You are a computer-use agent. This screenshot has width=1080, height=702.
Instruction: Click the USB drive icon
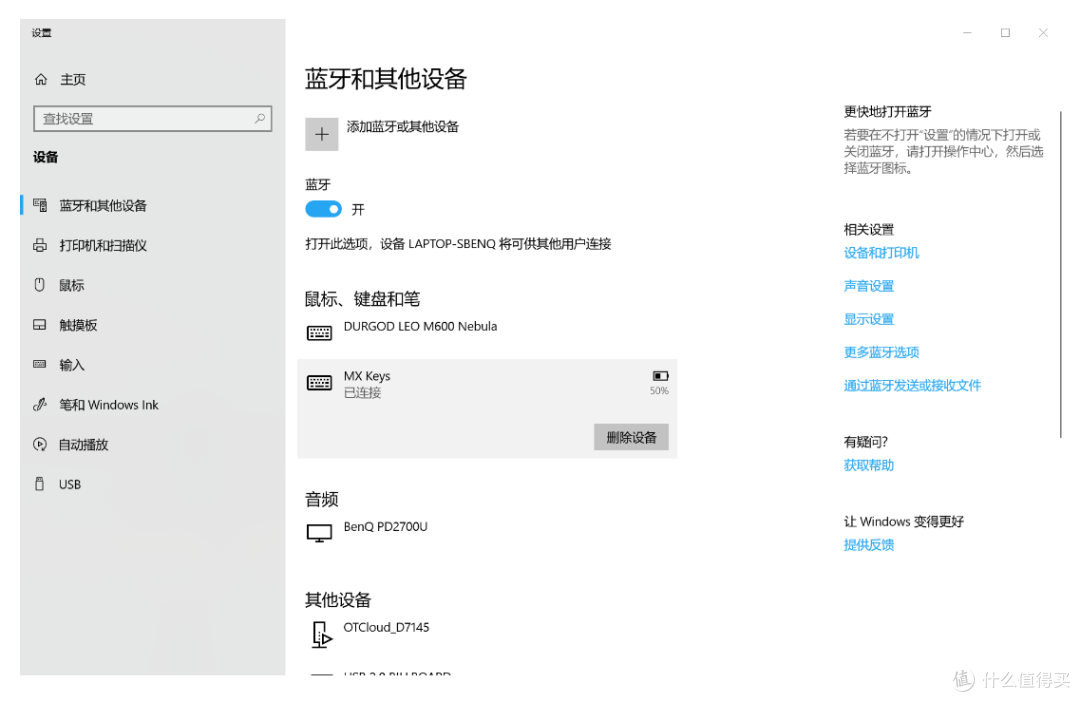coord(40,484)
